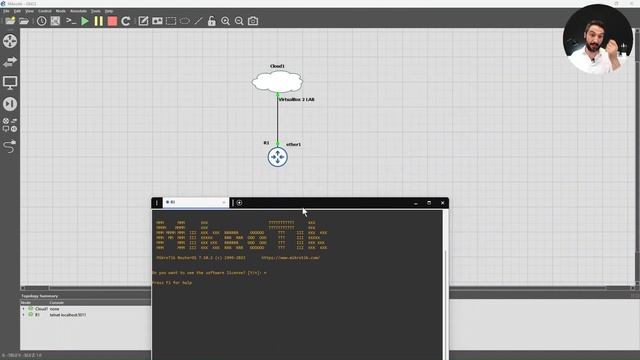Select the Insert picture tool

[157, 21]
